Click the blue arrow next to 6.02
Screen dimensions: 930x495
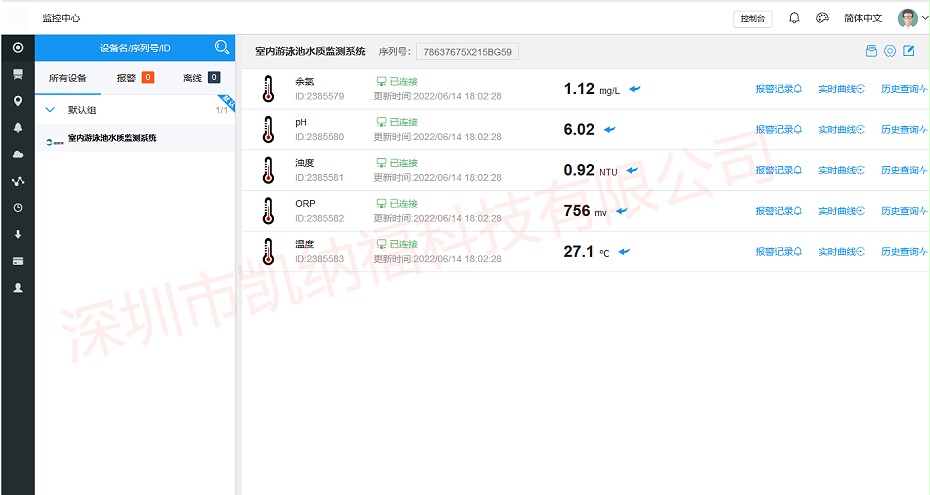pyautogui.click(x=610, y=129)
